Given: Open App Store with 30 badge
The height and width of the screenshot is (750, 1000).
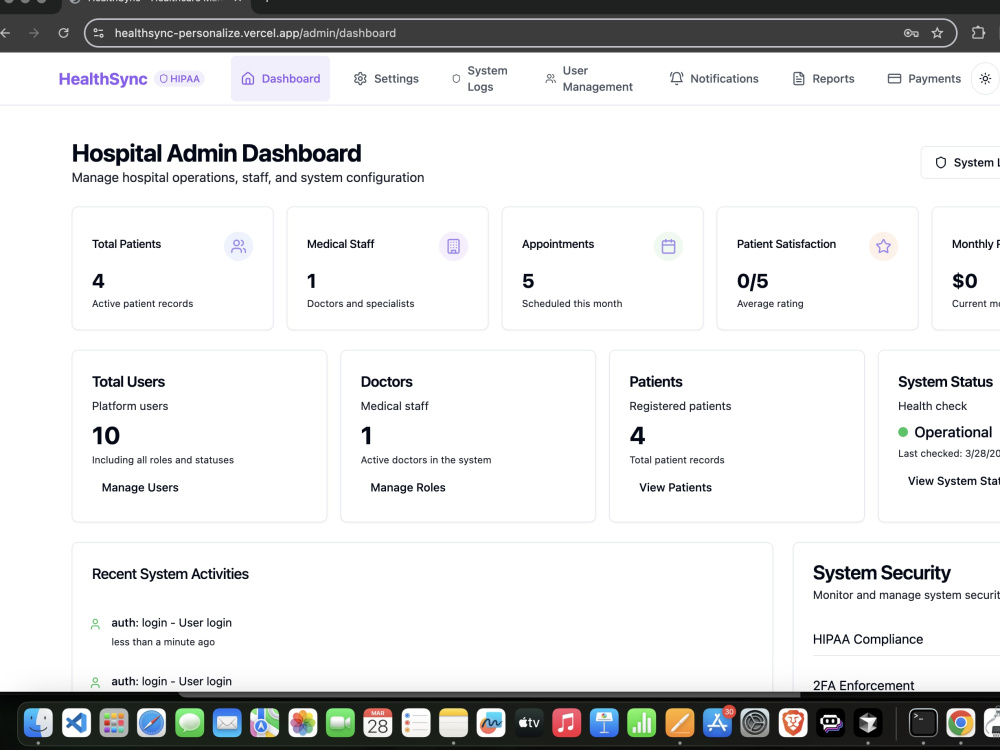Looking at the screenshot, I should (717, 723).
